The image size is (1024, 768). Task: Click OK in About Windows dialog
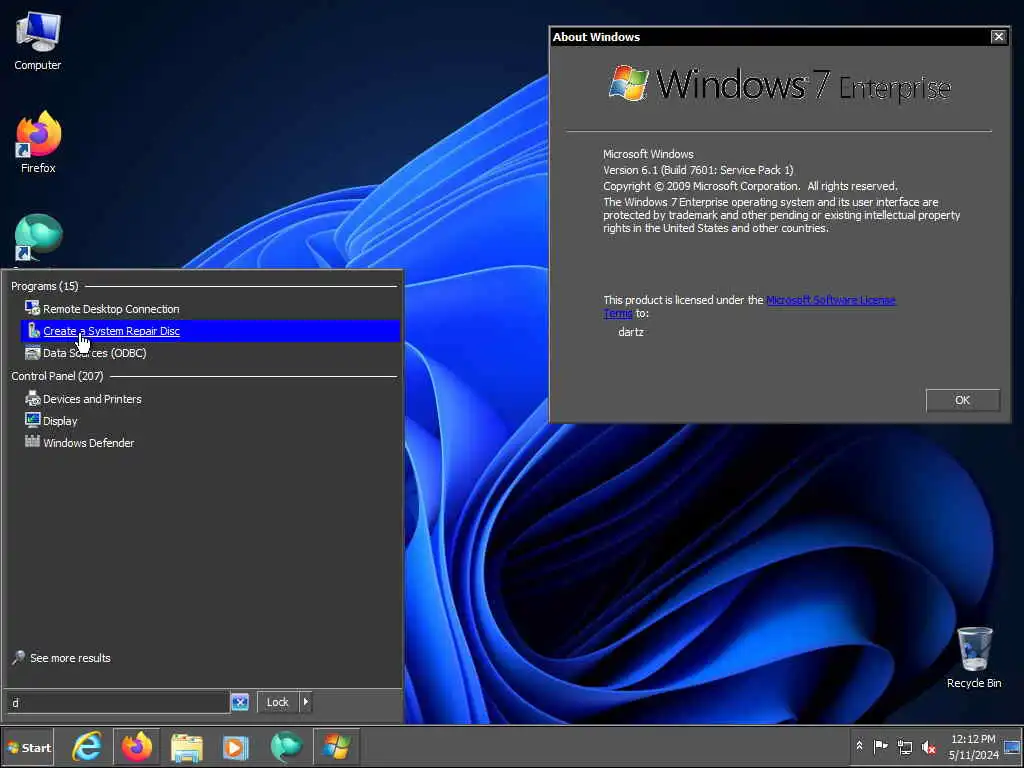(962, 400)
